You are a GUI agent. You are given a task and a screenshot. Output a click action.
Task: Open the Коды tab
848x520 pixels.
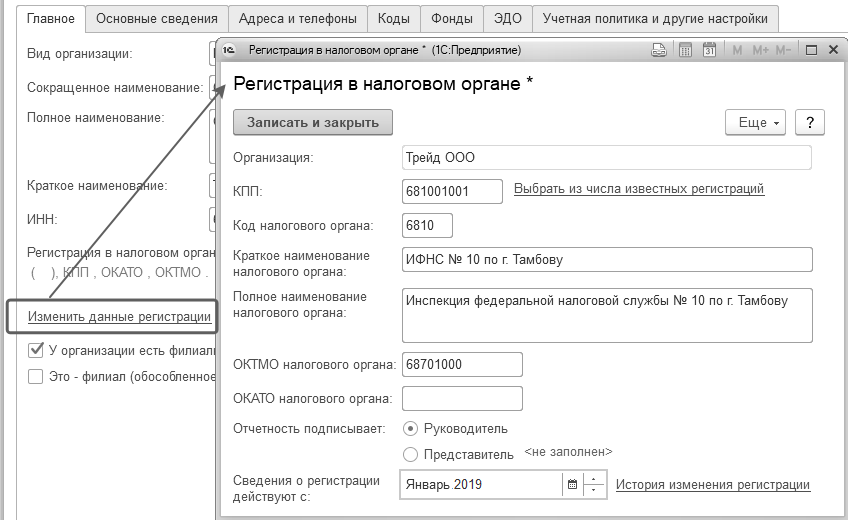tap(393, 19)
